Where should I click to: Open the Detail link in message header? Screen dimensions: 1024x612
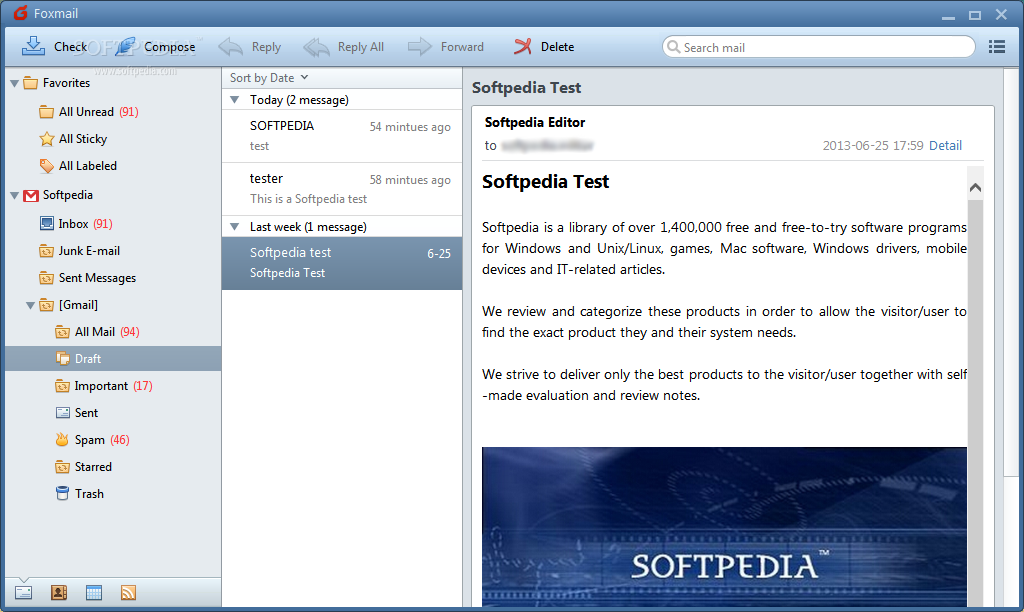coord(945,145)
